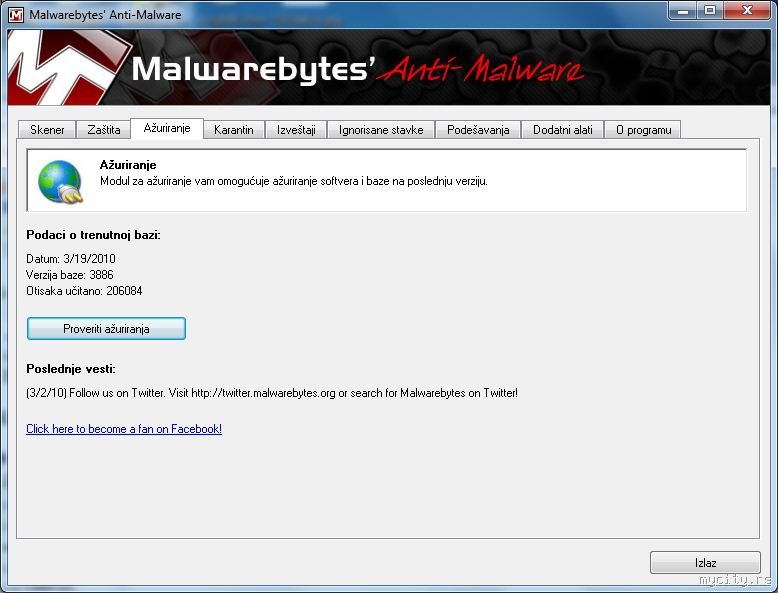
Task: Show the O programu tab
Action: coord(644,130)
